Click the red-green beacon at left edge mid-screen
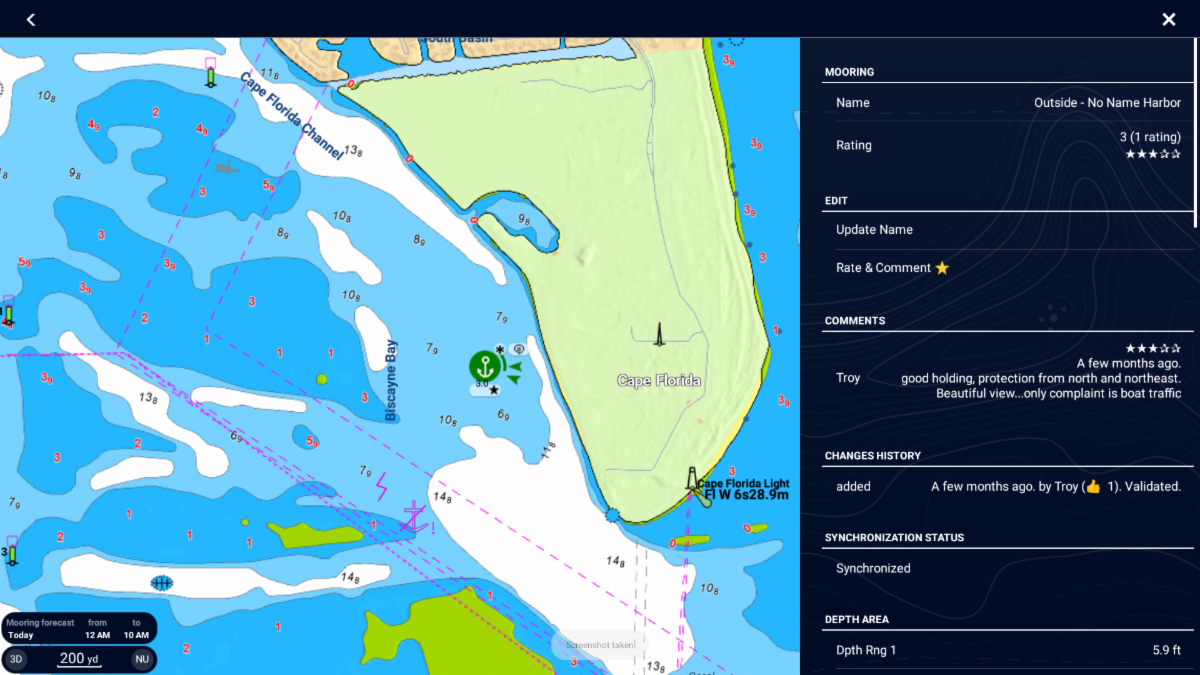 point(8,312)
